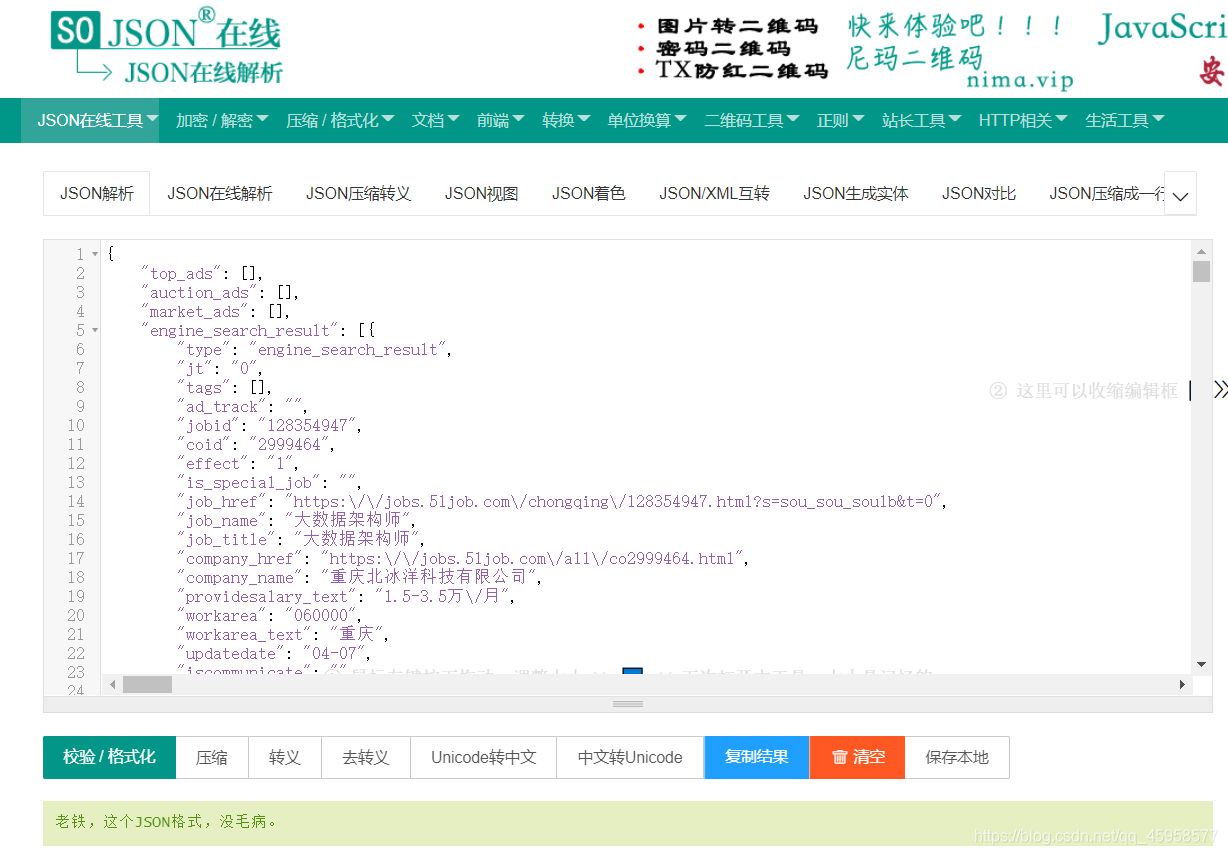Collapse the engine_search_result fold on line 5
Viewport: 1228px width, 855px height.
[95, 330]
